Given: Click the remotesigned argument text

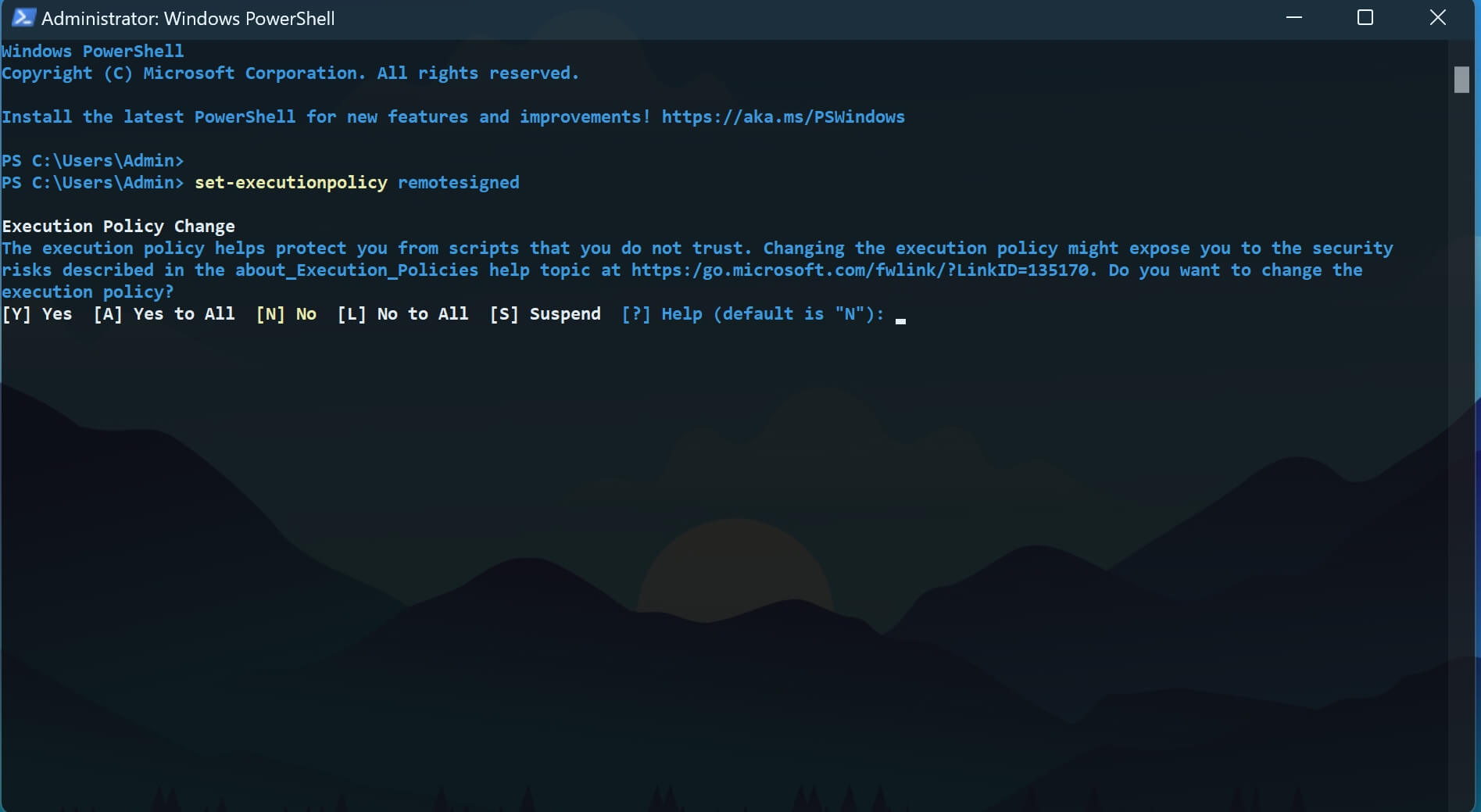Looking at the screenshot, I should 459,183.
